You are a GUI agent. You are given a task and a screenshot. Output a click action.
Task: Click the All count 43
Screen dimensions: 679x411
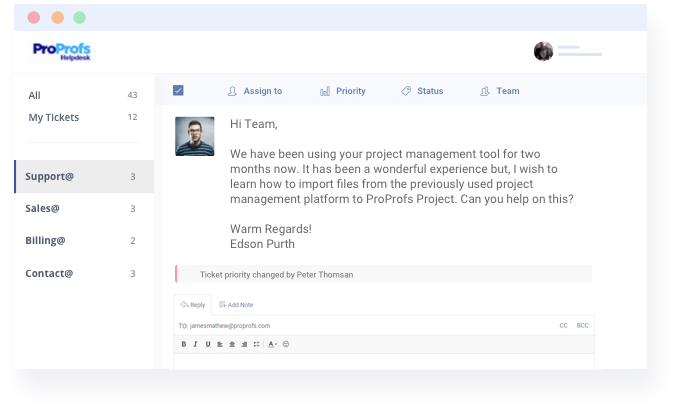coord(132,95)
